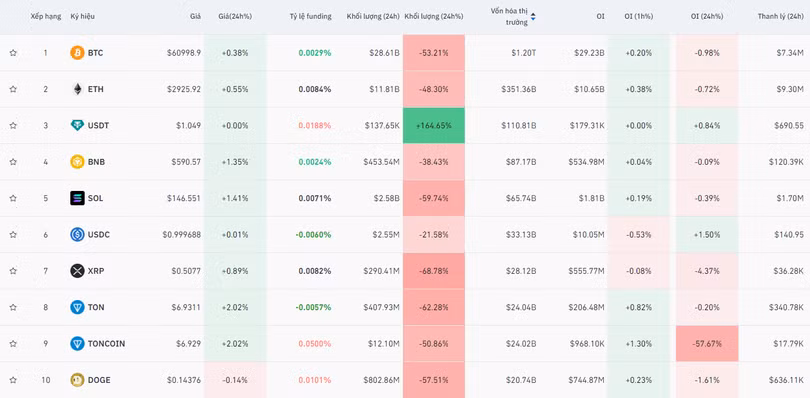This screenshot has width=810, height=398.
Task: Click the TON coin icon
Action: click(77, 307)
